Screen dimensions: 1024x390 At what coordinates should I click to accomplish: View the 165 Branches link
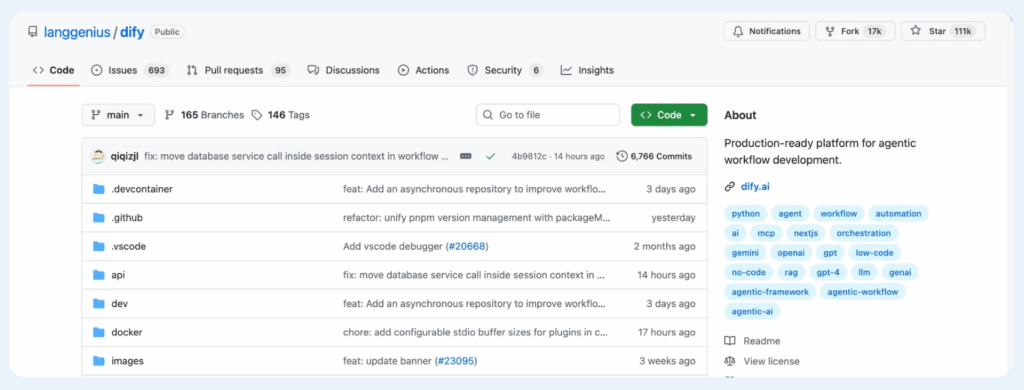pyautogui.click(x=204, y=115)
